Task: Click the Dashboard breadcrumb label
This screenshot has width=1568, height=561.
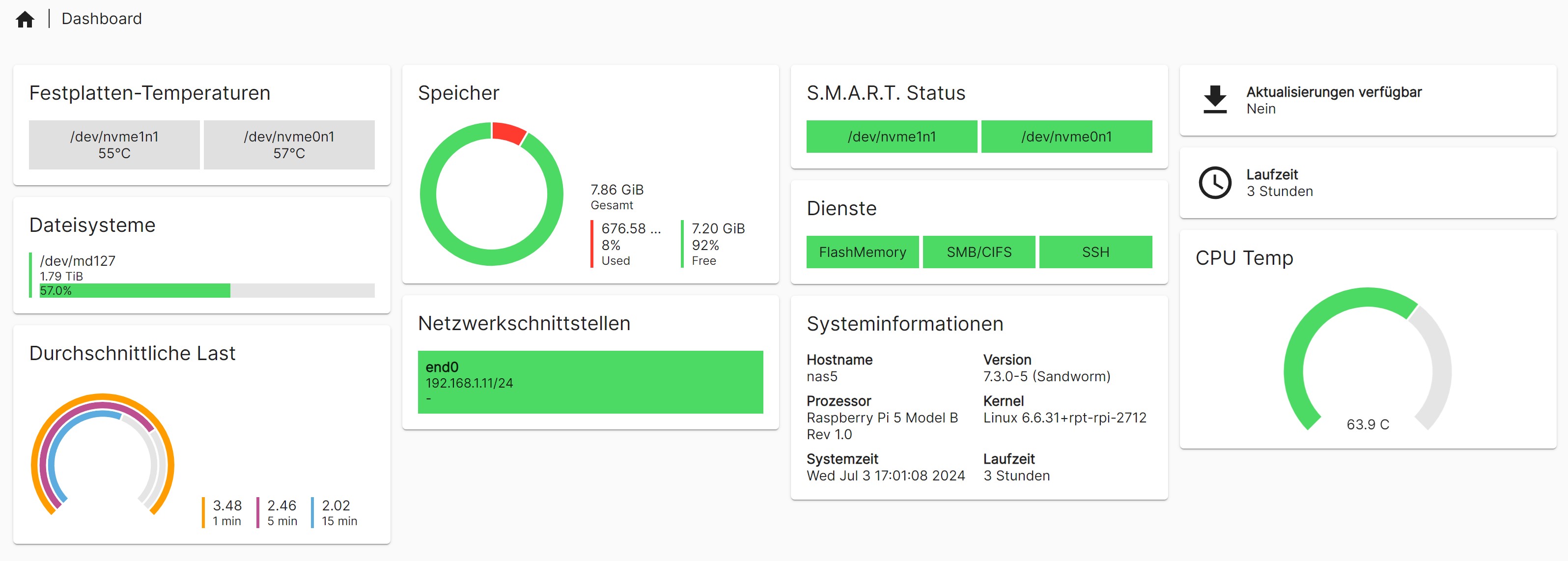Action: (x=102, y=19)
